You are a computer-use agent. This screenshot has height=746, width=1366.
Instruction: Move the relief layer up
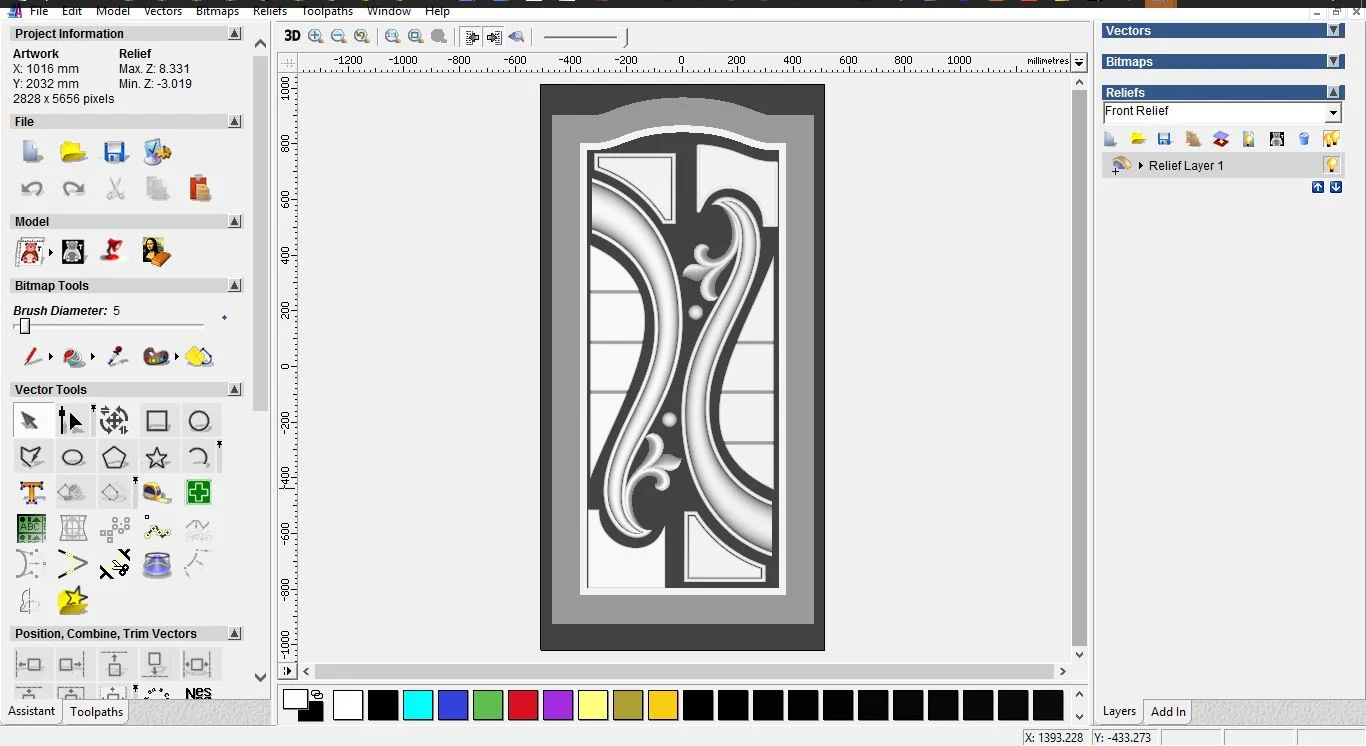pyautogui.click(x=1318, y=187)
